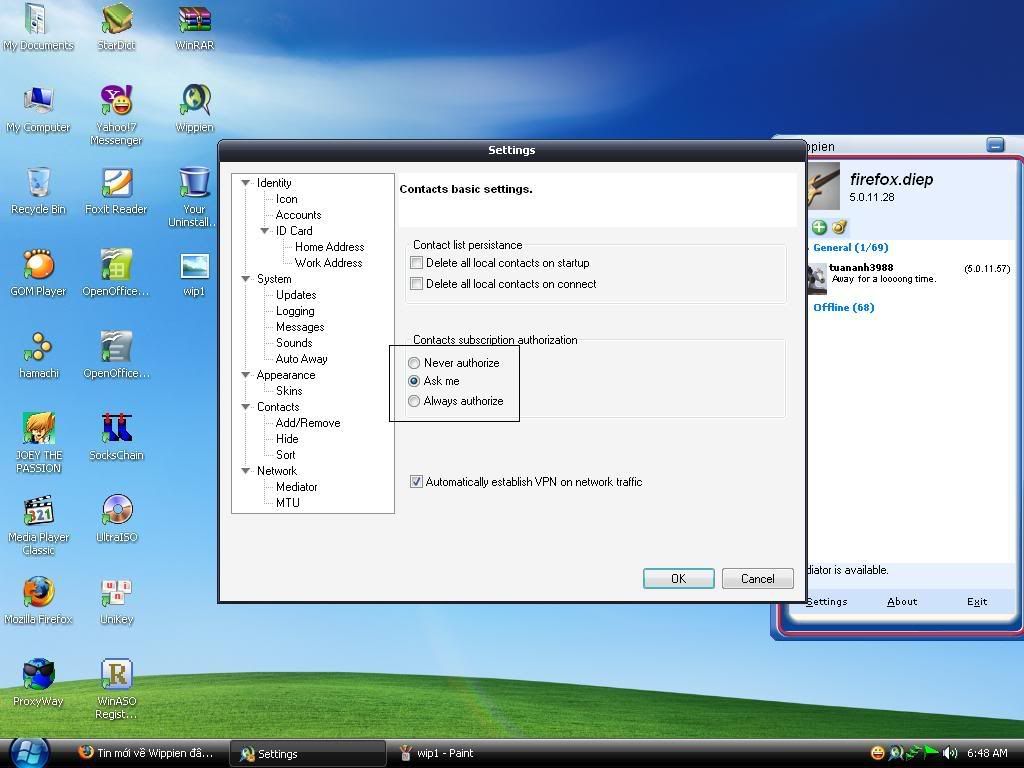
Task: Collapse the Identity tree node arrow
Action: point(246,183)
